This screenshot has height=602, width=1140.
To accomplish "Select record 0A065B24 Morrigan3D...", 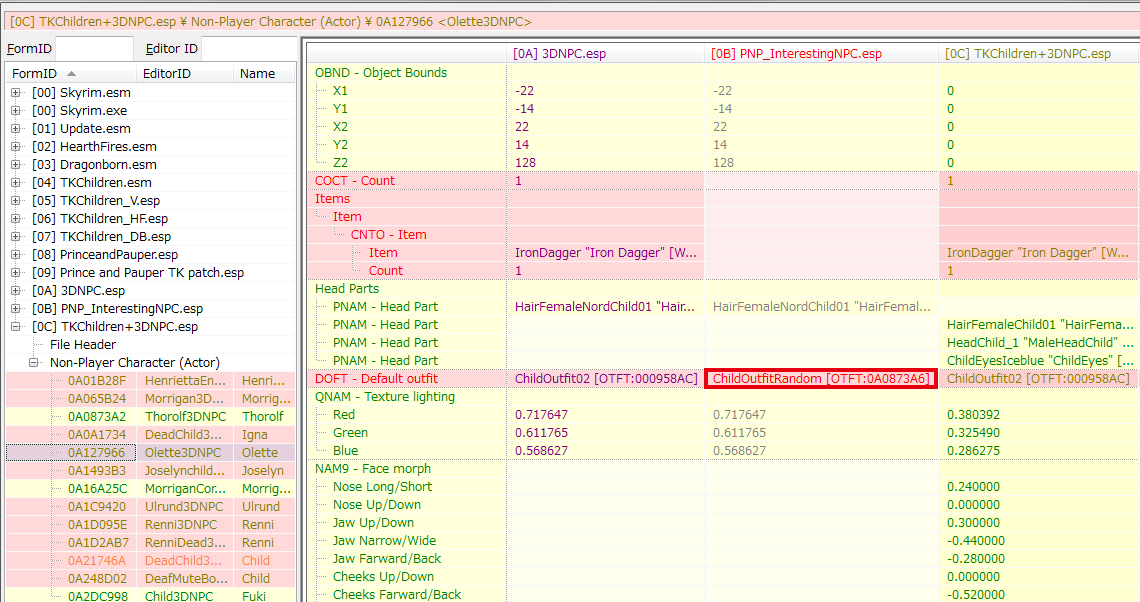I will [x=150, y=398].
